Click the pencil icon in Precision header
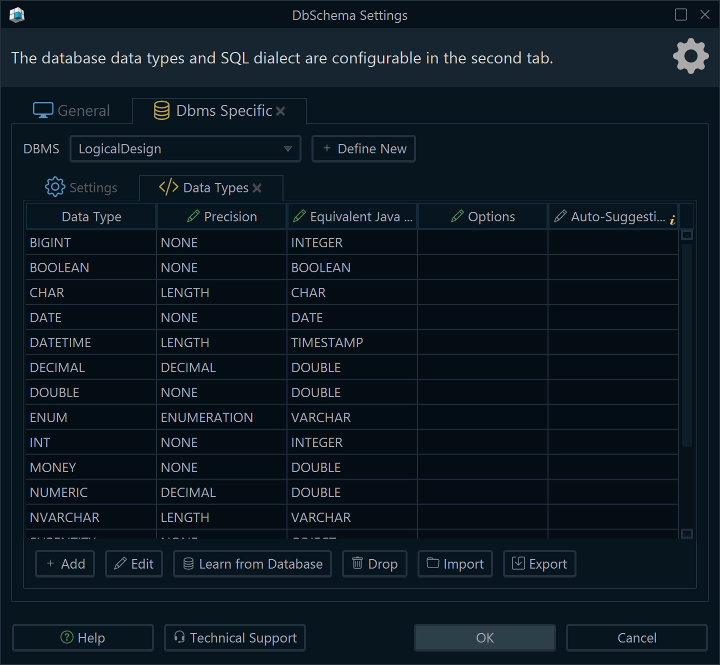720x665 pixels. point(193,216)
